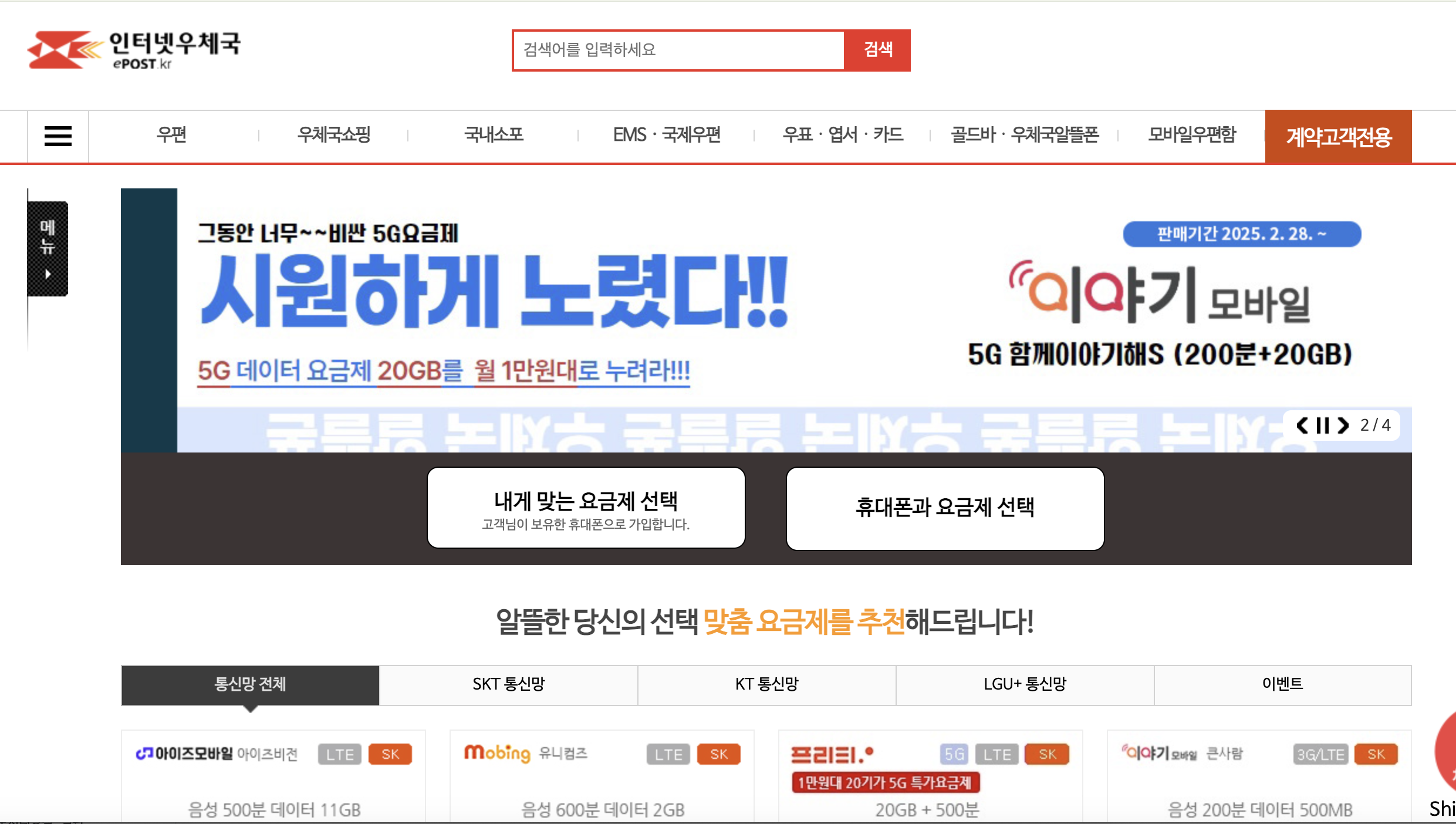
Task: Open plan 음성 500분 데이터 11GB
Action: (x=274, y=811)
